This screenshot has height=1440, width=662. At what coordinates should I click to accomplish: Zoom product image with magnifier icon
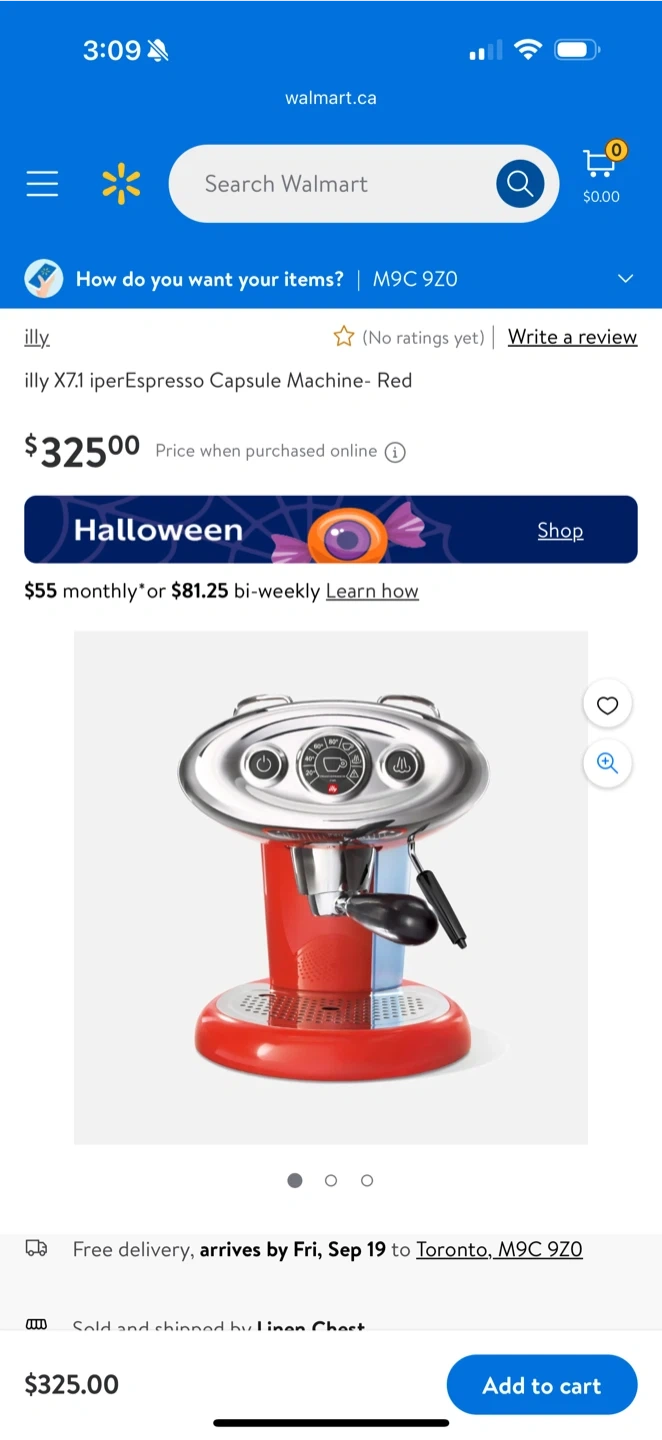pyautogui.click(x=607, y=763)
